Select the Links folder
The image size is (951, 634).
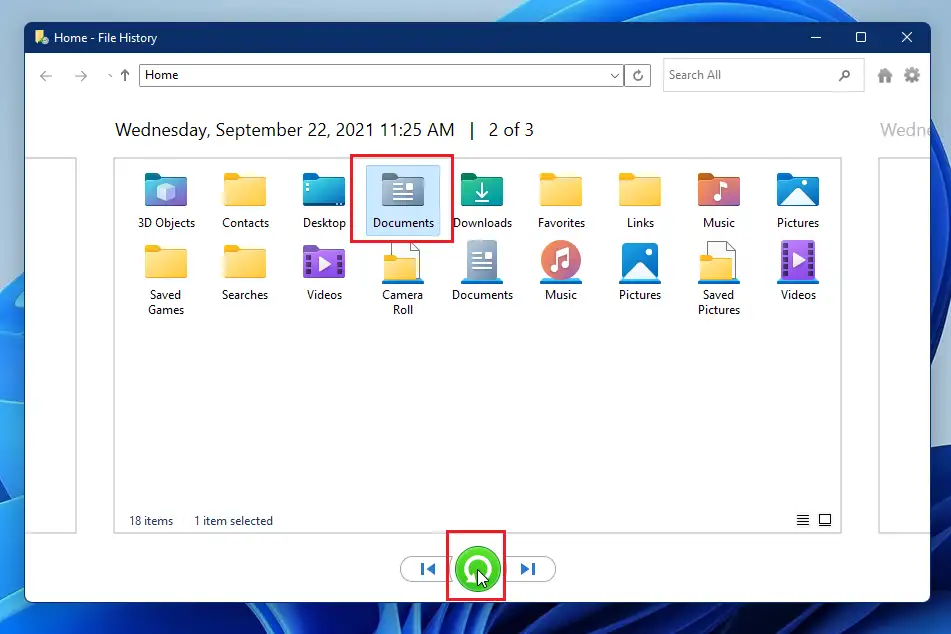click(x=640, y=201)
